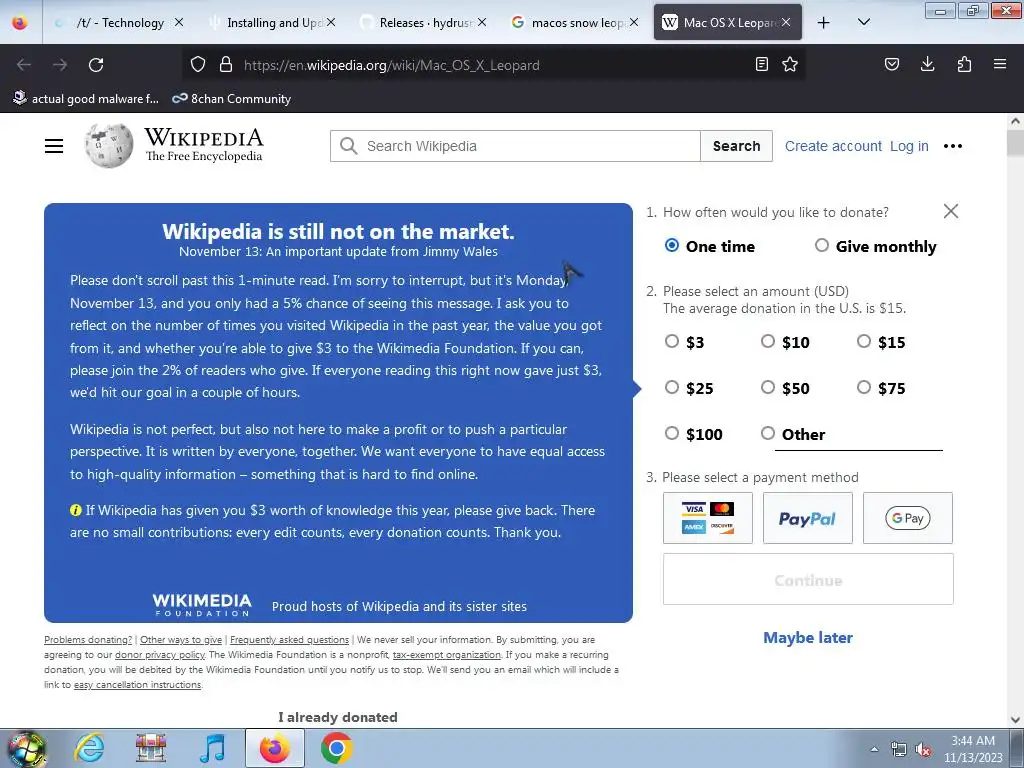
Task: Pay with credit card button
Action: point(708,518)
